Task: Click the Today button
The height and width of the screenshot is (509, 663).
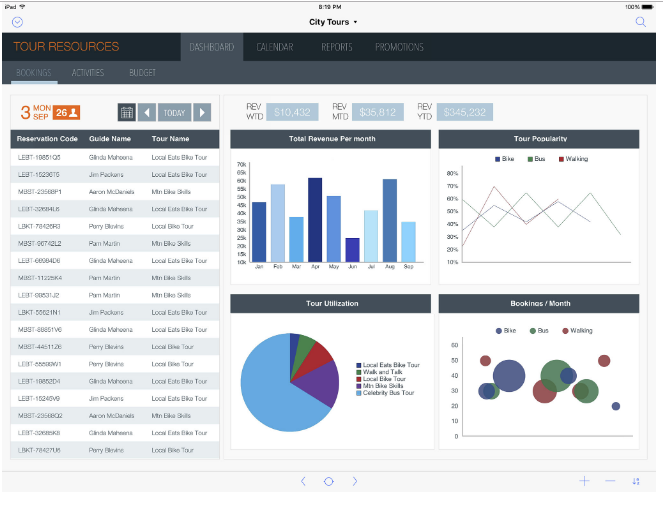Action: click(174, 112)
